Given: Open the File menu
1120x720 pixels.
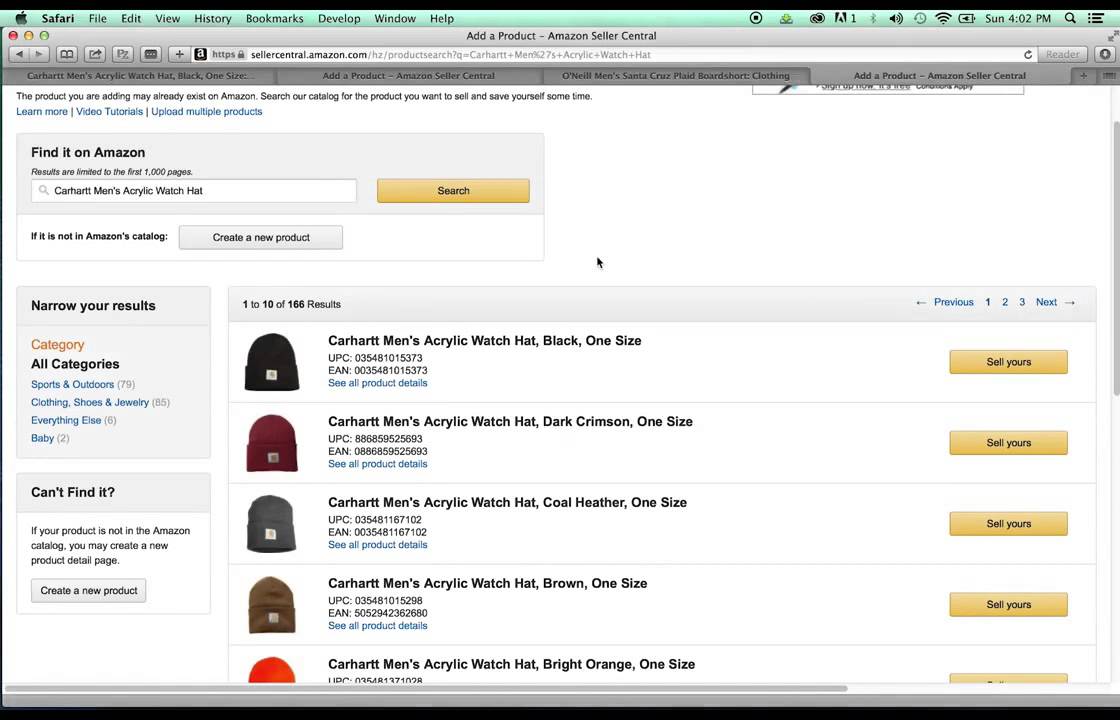Looking at the screenshot, I should 98,19.
